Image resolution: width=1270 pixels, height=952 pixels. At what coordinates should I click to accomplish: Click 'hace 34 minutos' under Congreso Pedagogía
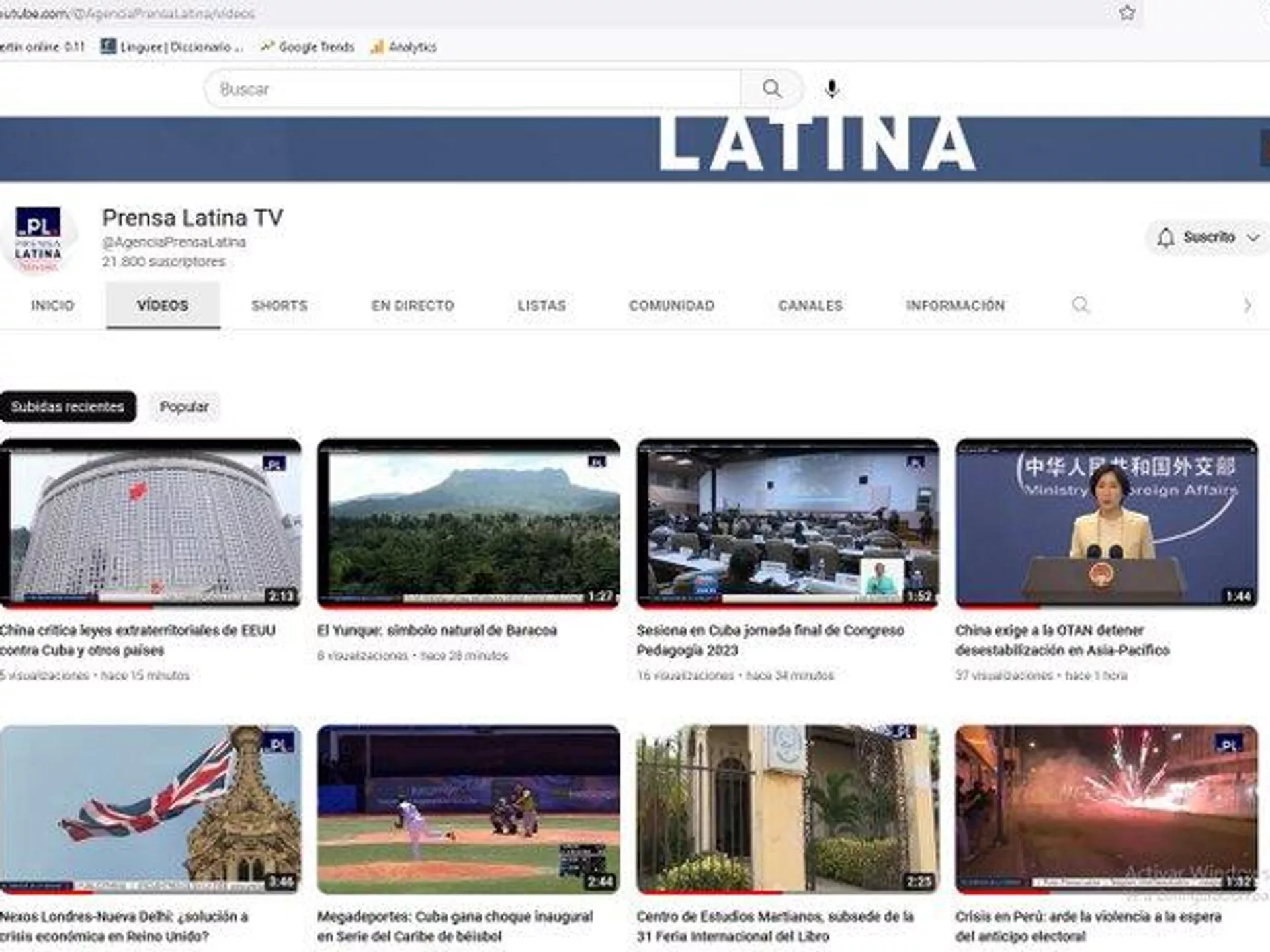[790, 676]
